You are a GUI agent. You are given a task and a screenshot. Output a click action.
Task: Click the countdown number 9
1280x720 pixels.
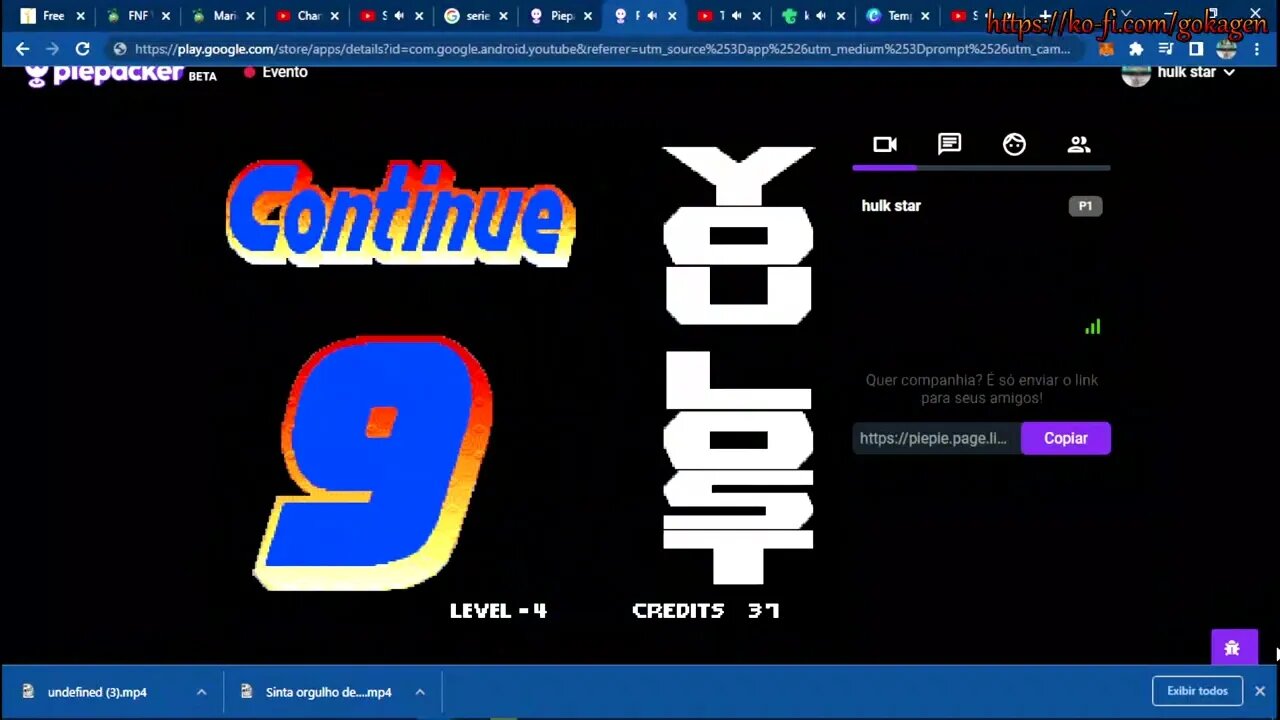(x=373, y=464)
